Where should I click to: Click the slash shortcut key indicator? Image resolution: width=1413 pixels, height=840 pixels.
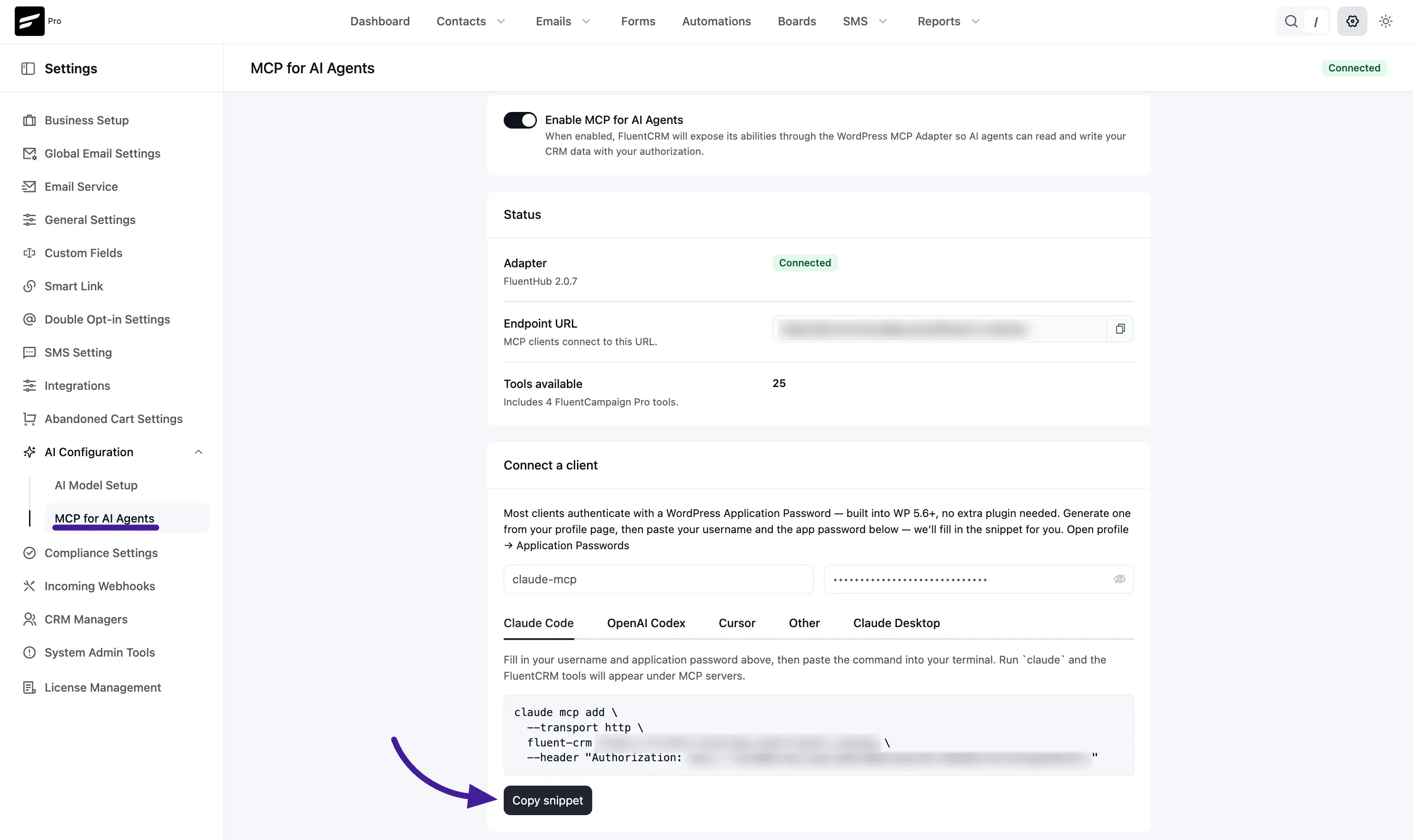(1316, 22)
